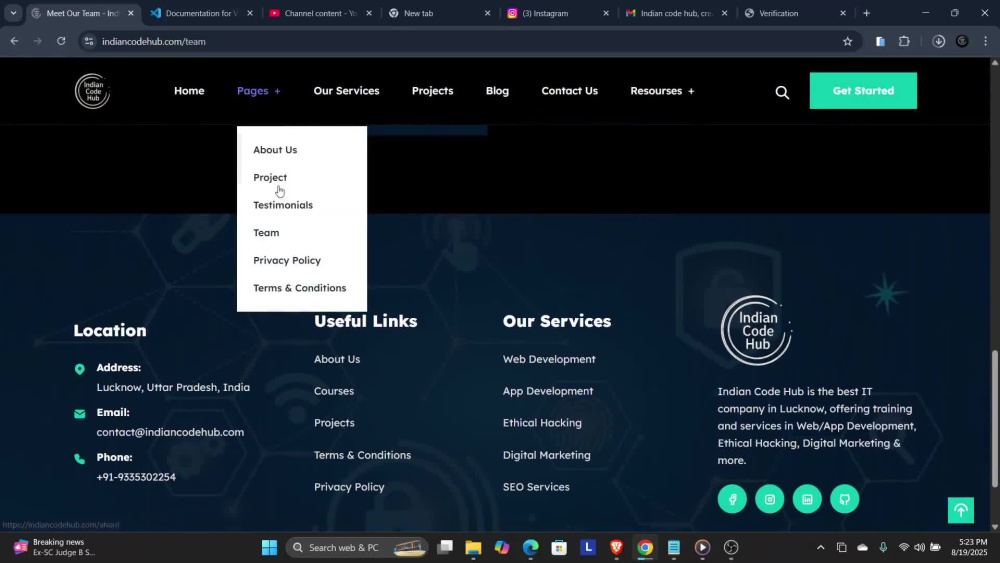The height and width of the screenshot is (563, 1000).
Task: Open Terms & Conditions from Pages dropdown
Action: click(x=300, y=288)
